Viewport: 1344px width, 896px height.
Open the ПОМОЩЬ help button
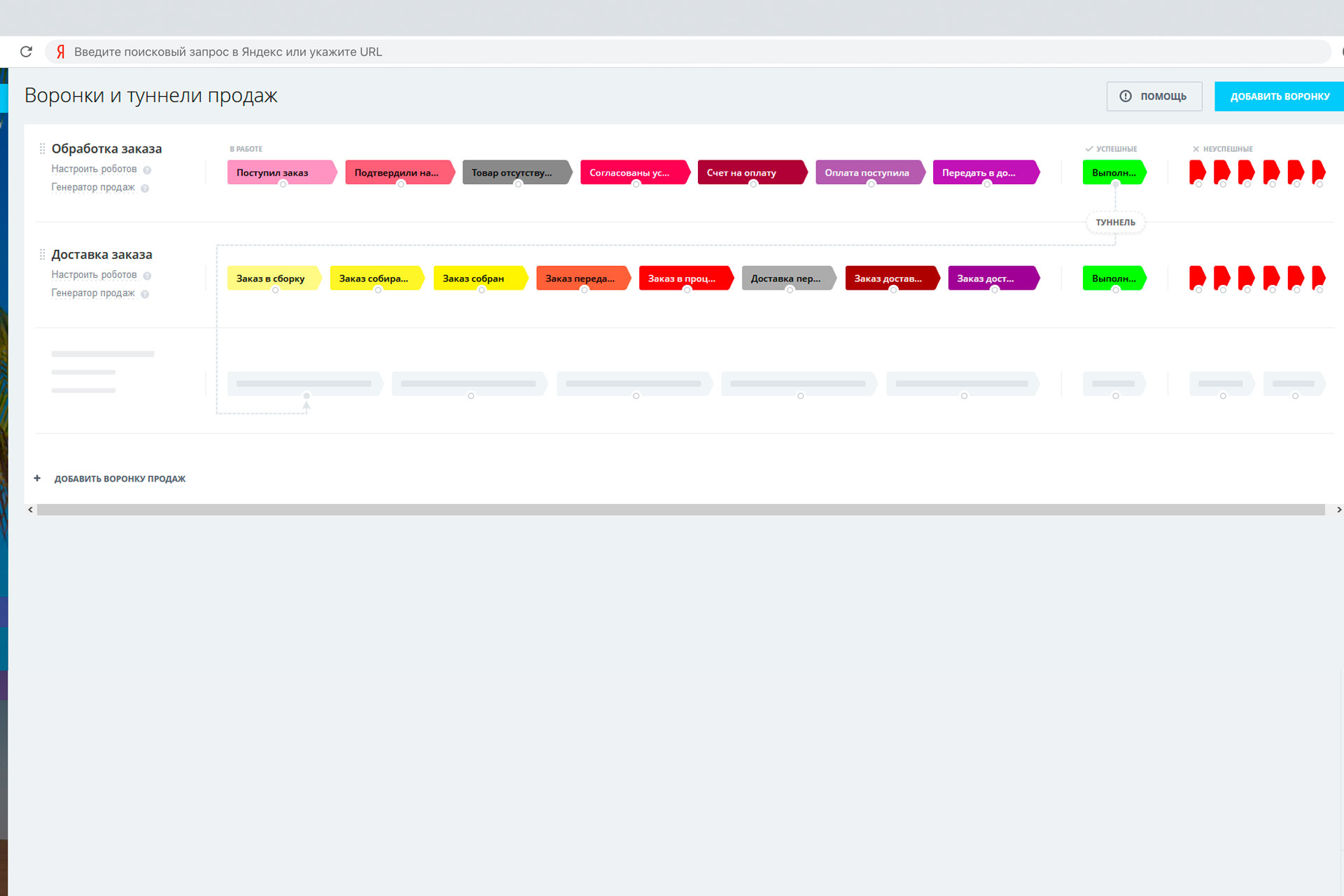click(x=1154, y=97)
